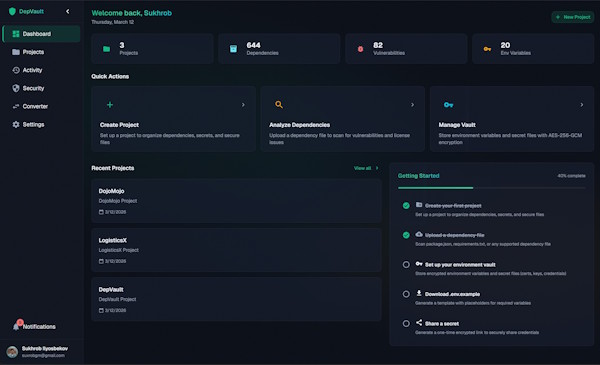This screenshot has width=600, height=365.
Task: Click the Dependencies package box icon
Action: pyautogui.click(x=233, y=49)
